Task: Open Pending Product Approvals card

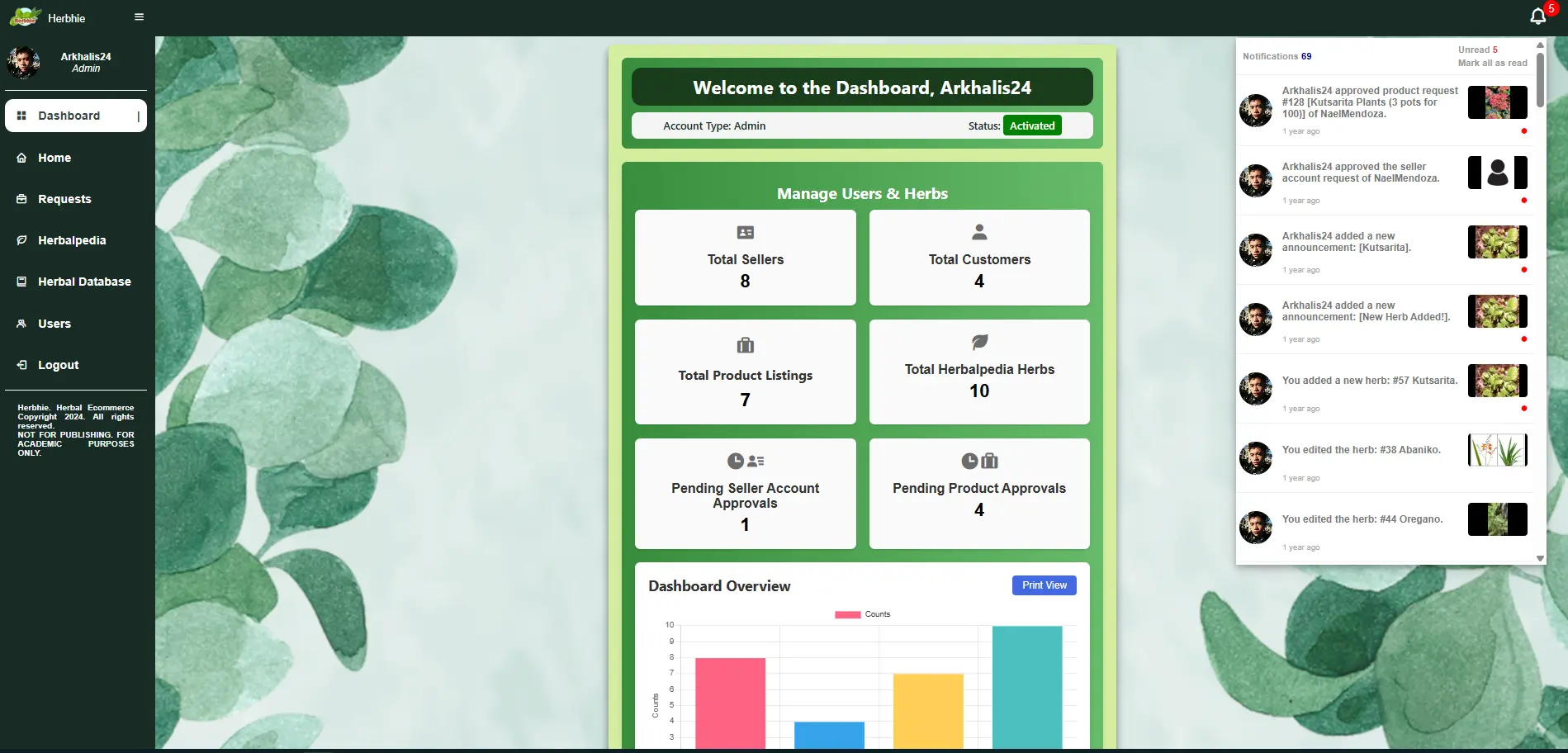Action: click(979, 494)
